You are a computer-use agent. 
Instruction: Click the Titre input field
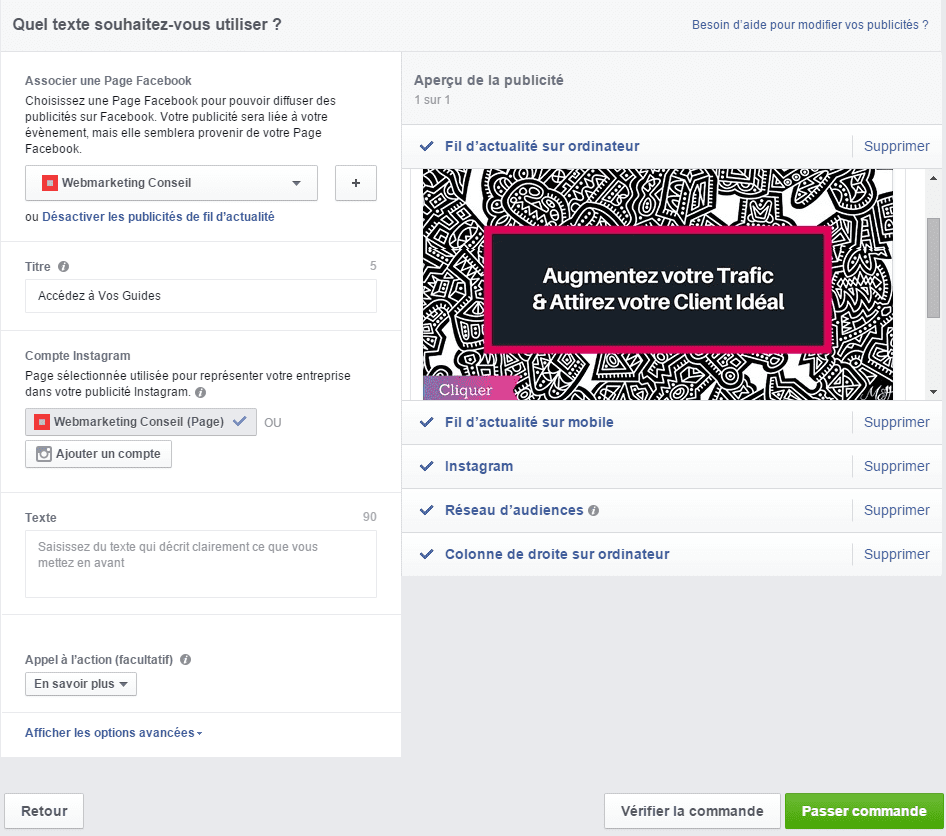201,296
